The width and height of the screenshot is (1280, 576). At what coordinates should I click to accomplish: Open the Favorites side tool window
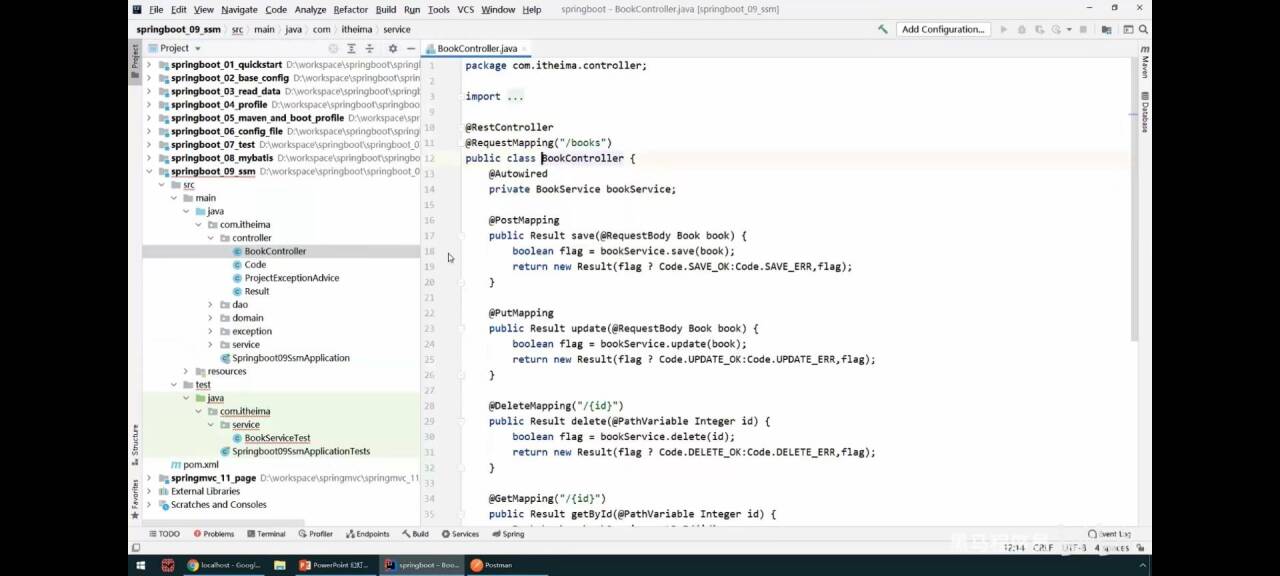[135, 499]
